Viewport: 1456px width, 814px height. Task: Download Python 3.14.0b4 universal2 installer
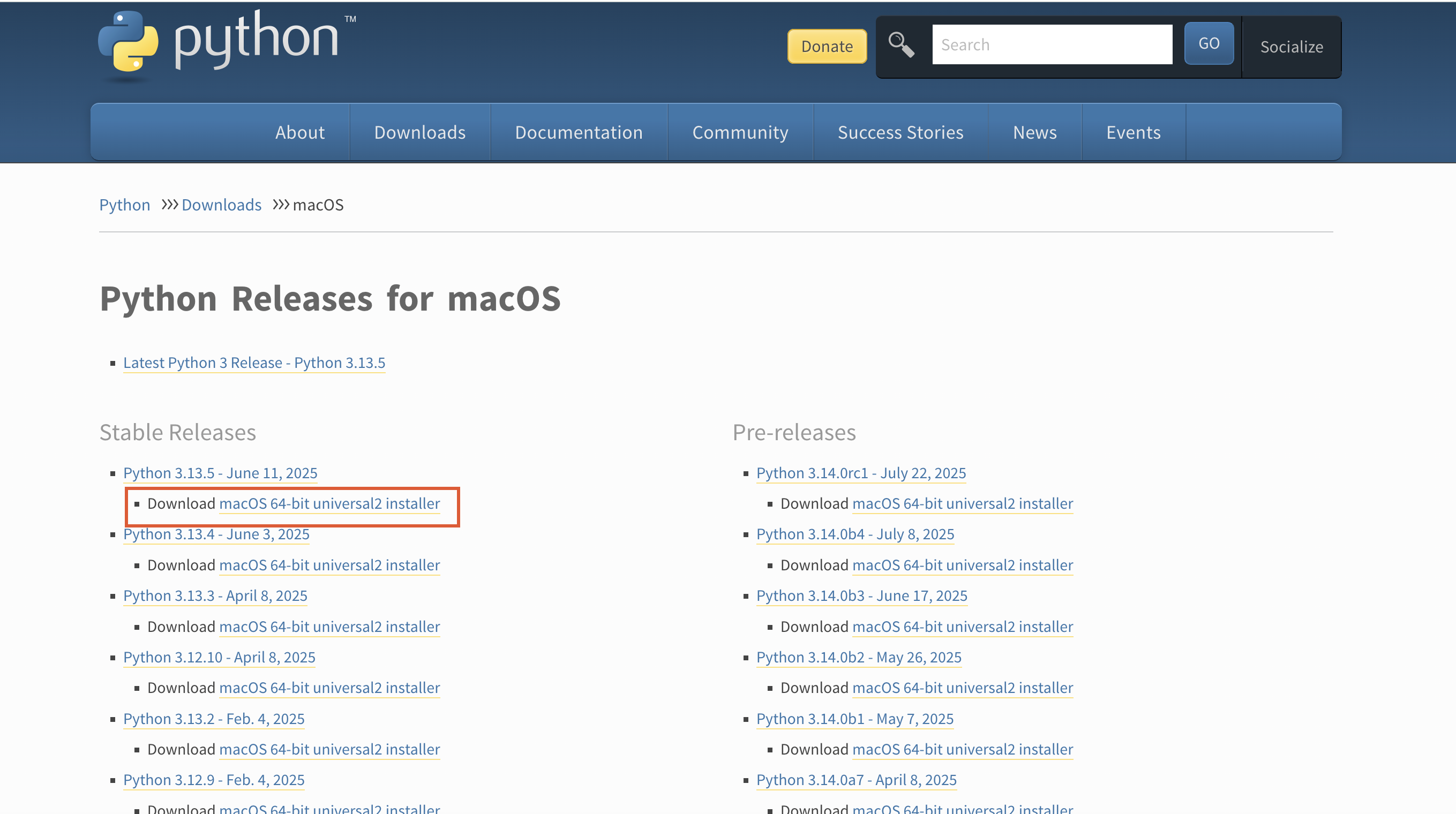(963, 565)
